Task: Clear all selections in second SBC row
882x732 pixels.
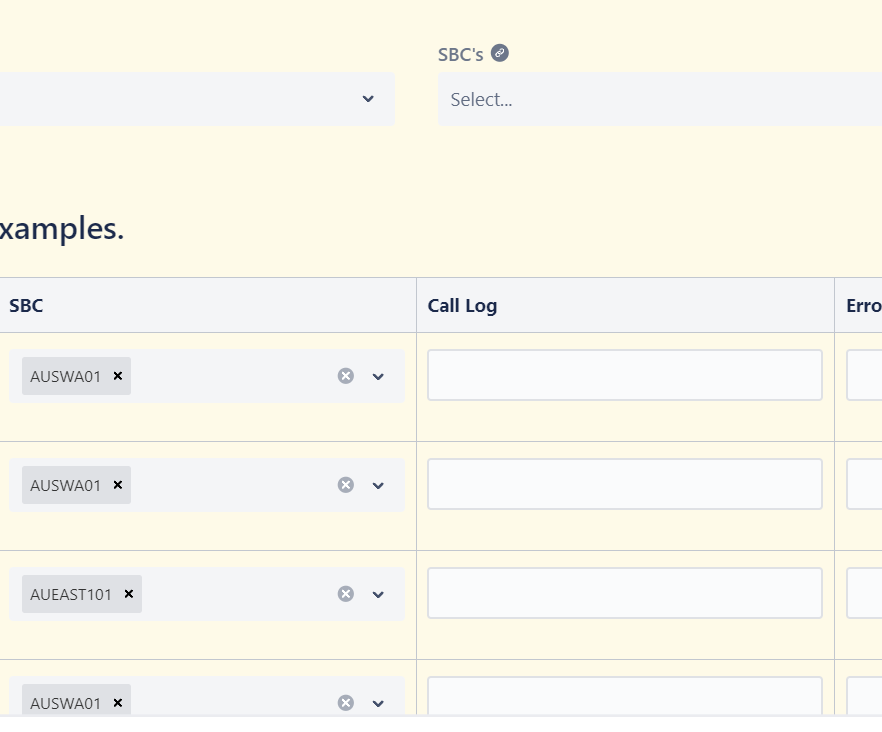Action: tap(346, 485)
